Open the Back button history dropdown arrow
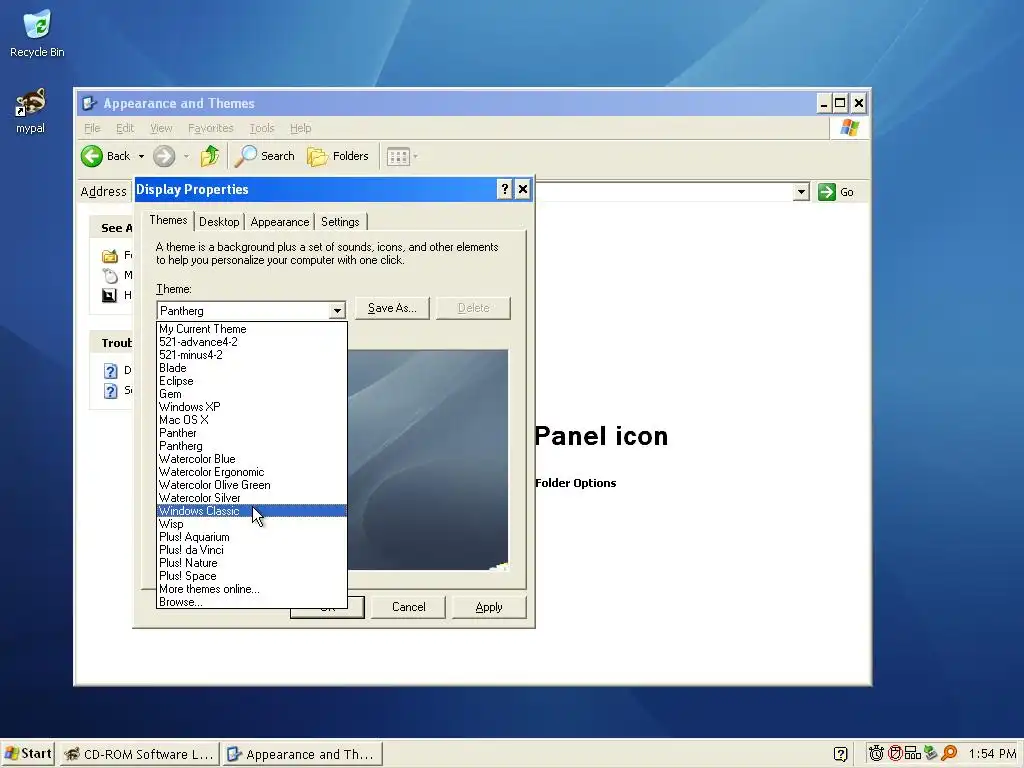The height and width of the screenshot is (768, 1024). coord(141,156)
